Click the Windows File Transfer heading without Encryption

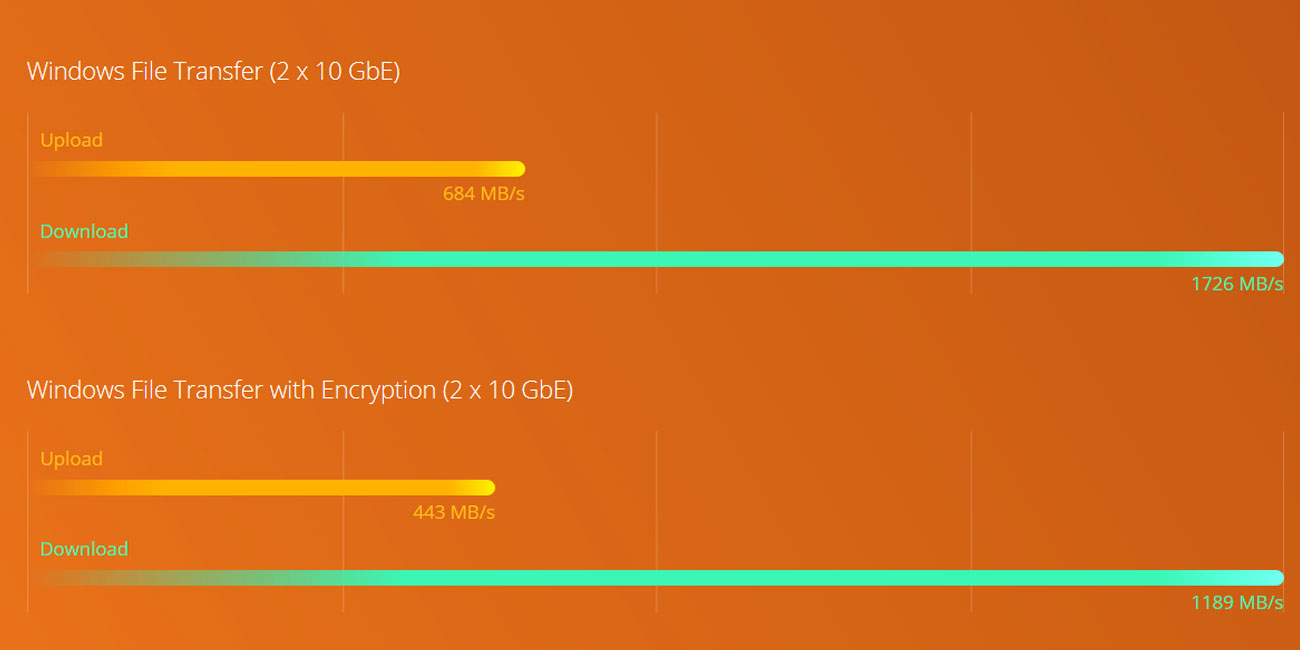tap(213, 71)
